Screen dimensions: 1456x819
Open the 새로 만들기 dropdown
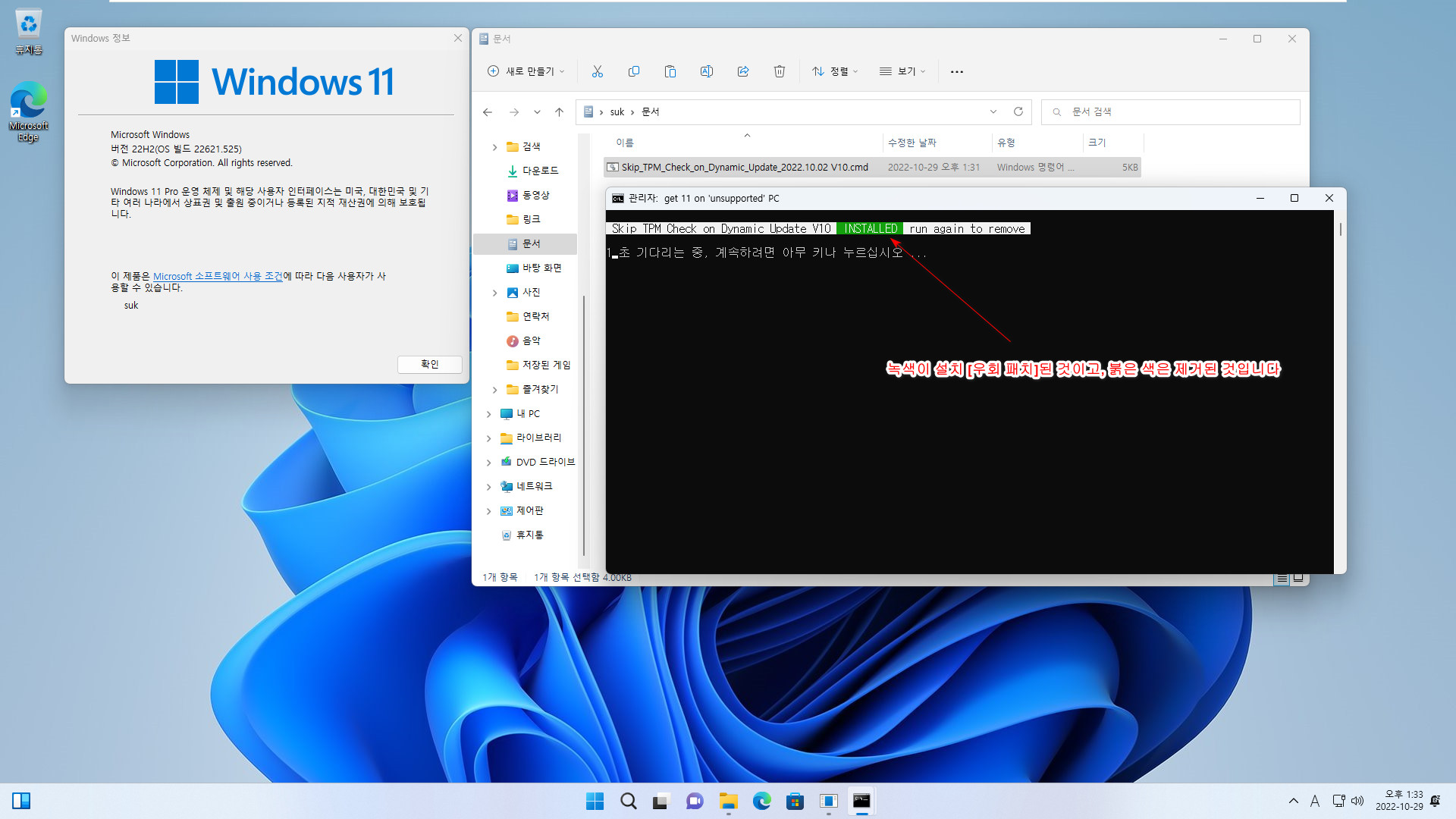526,71
